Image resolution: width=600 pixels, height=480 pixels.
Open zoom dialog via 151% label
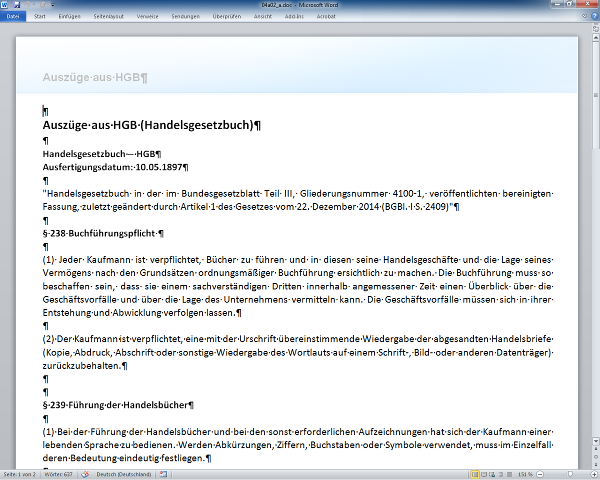[x=526, y=474]
